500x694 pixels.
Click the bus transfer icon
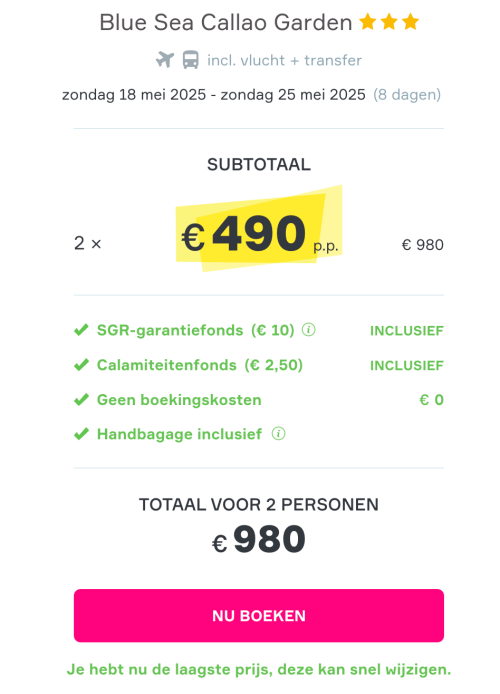coord(191,59)
